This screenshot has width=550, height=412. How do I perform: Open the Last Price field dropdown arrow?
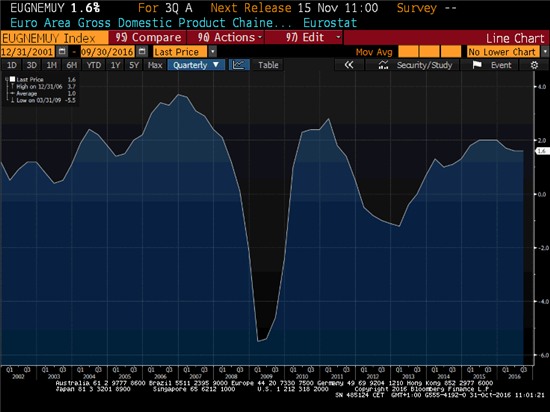click(213, 52)
